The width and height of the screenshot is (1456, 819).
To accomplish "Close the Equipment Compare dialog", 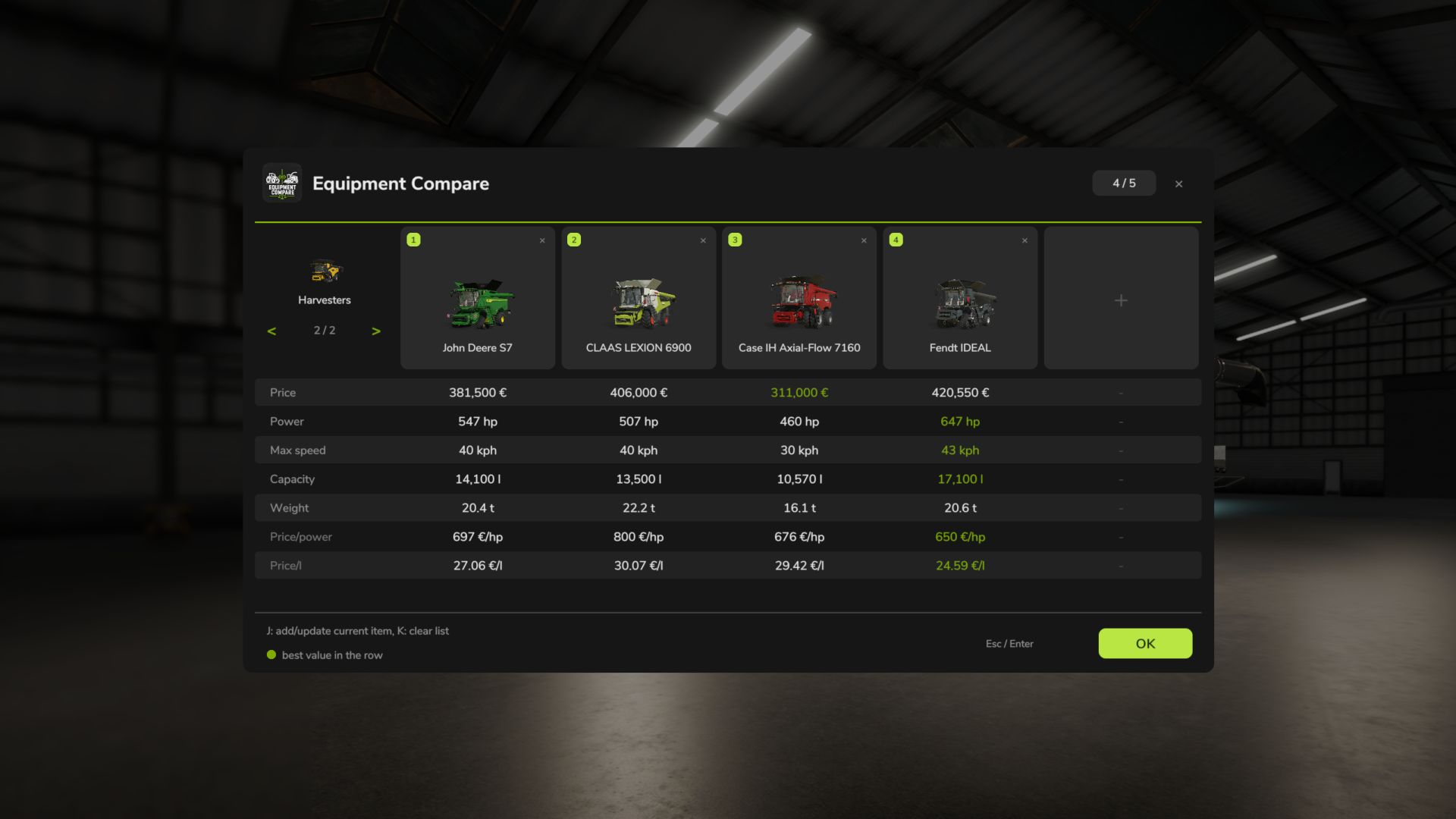I will coord(1178,184).
